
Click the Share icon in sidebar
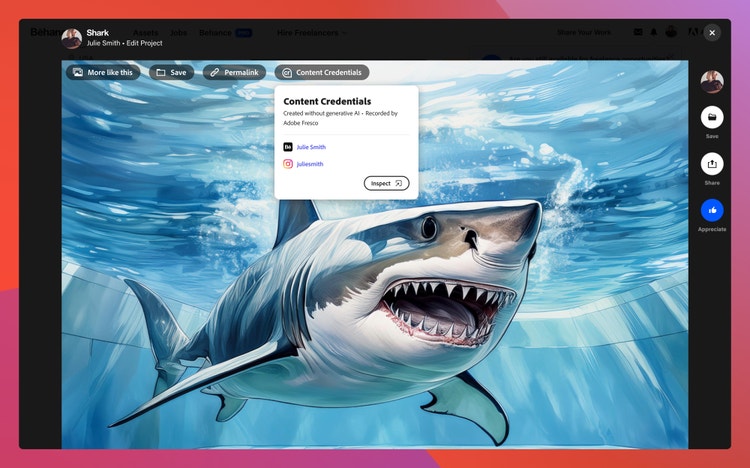(712, 164)
